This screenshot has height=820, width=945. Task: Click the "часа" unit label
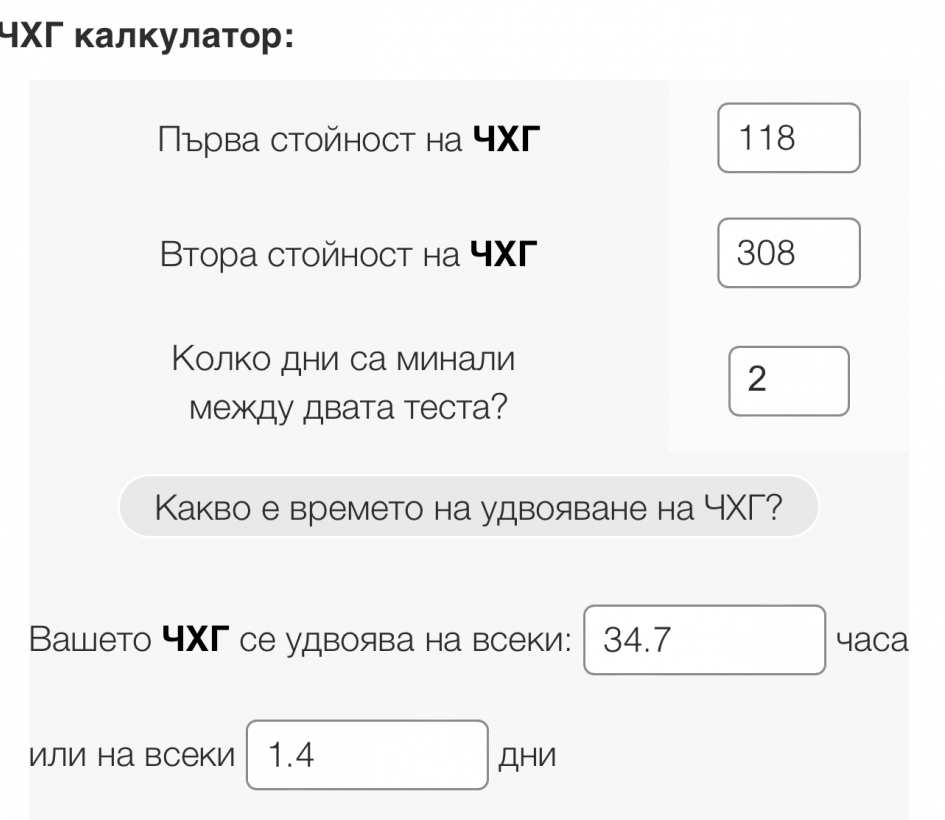coord(872,641)
